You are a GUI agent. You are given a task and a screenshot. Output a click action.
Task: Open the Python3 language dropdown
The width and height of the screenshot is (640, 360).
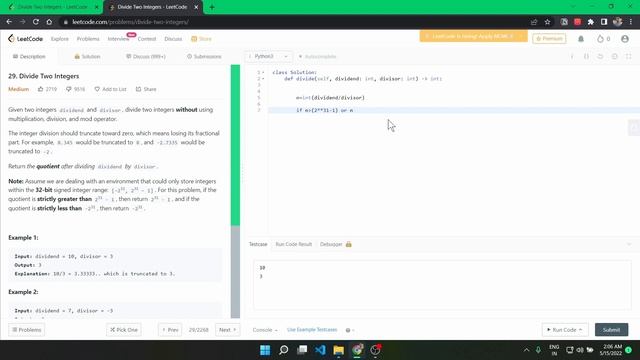tap(268, 56)
